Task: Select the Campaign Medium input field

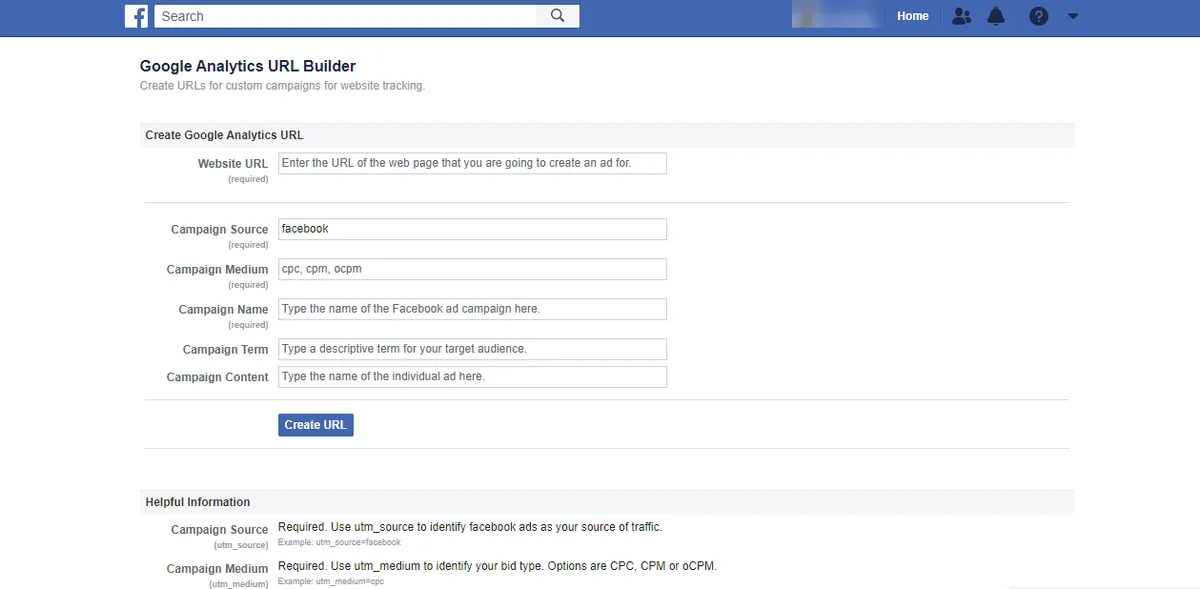Action: click(x=471, y=268)
